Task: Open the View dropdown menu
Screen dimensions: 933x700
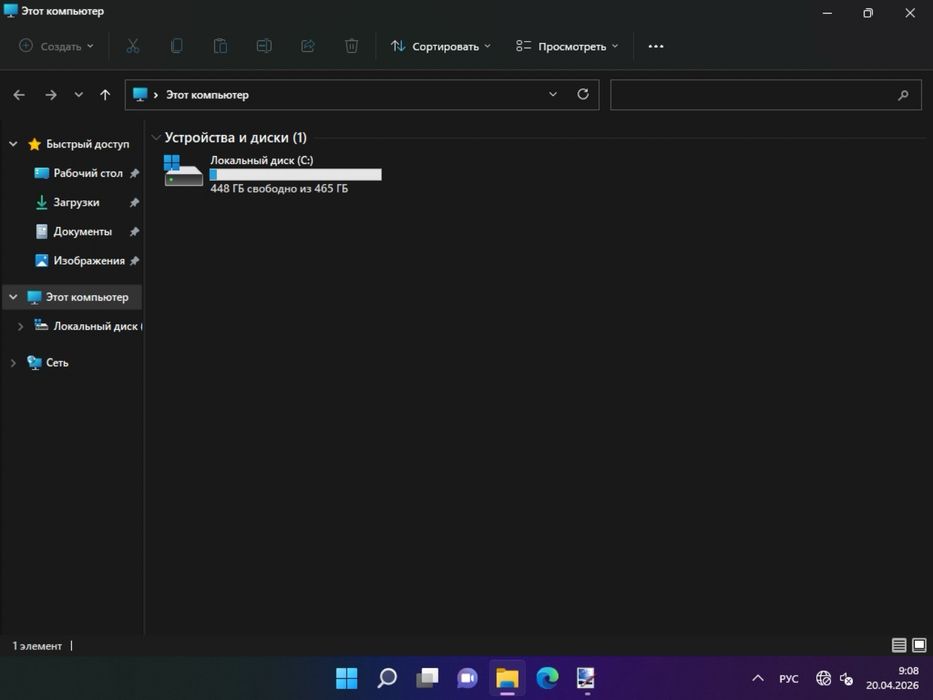Action: point(567,46)
